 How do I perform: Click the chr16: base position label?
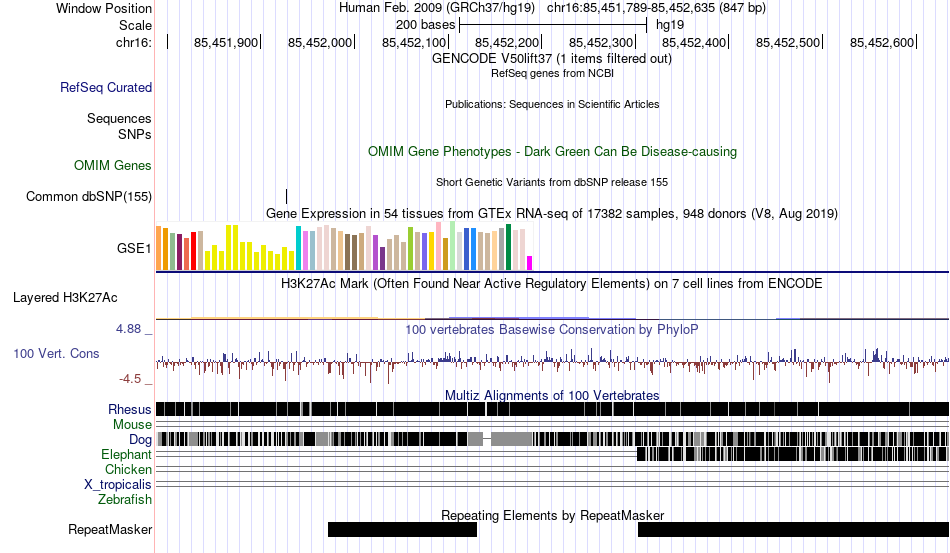(134, 42)
